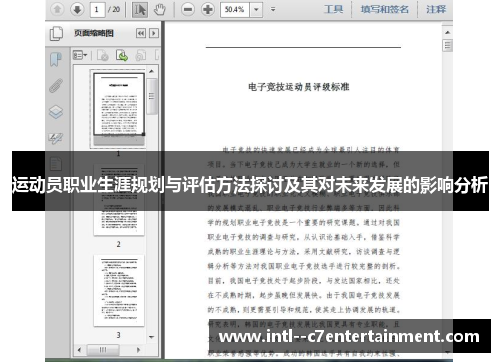Screen dimensions: 500x362
Task: Go to the previous page with up arrow
Action: coord(57,9)
